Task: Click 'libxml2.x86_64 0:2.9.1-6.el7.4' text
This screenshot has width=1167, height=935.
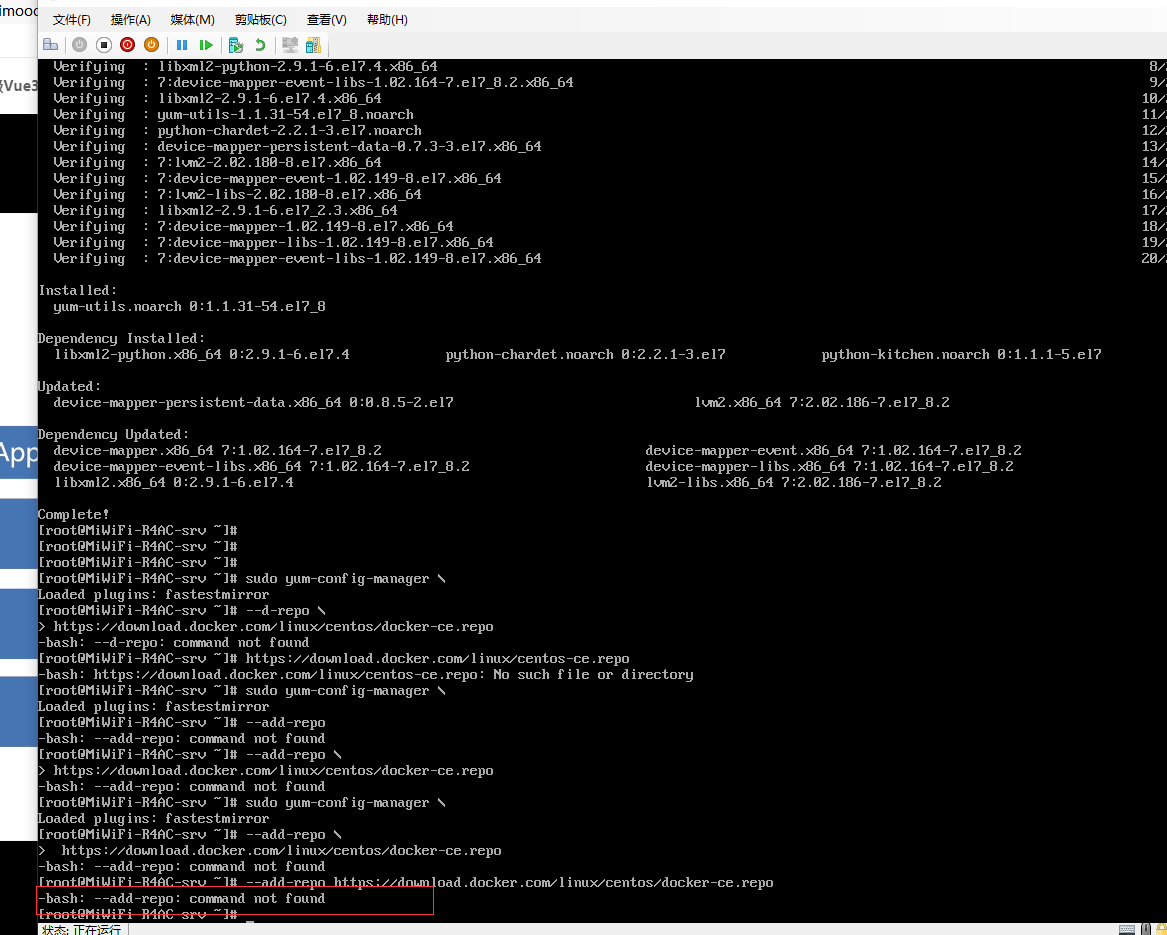Action: click(173, 482)
